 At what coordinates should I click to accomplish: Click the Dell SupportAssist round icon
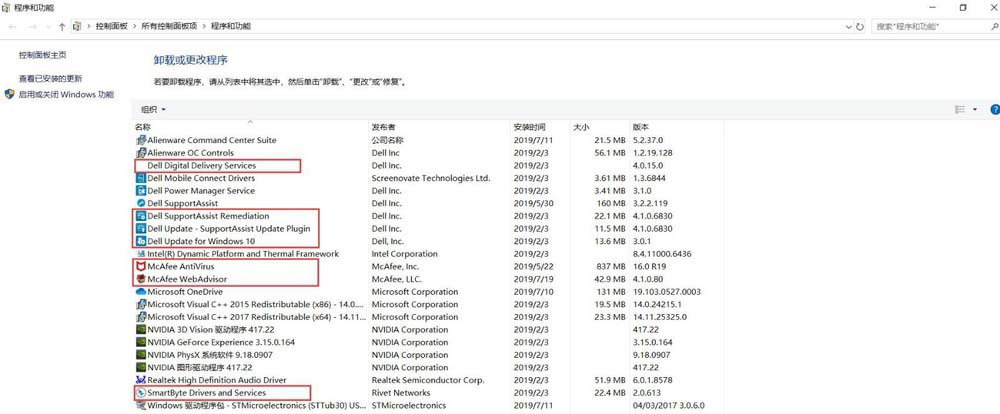click(x=141, y=203)
